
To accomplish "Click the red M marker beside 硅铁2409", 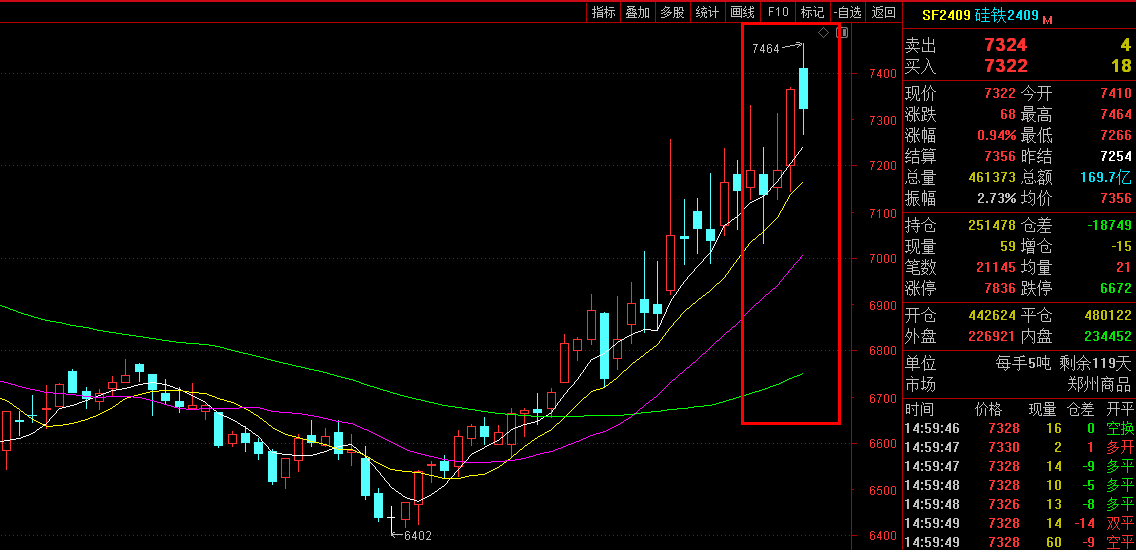I will tap(1047, 19).
